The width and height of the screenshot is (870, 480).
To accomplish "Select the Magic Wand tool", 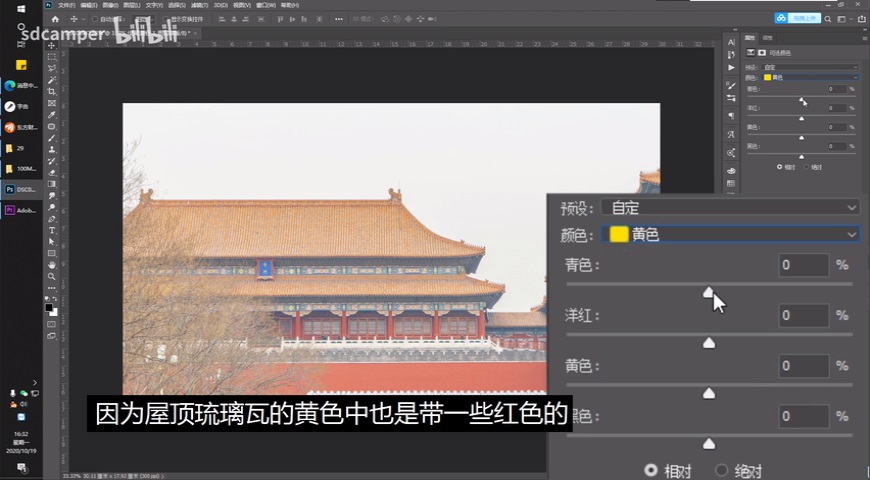I will click(x=52, y=80).
